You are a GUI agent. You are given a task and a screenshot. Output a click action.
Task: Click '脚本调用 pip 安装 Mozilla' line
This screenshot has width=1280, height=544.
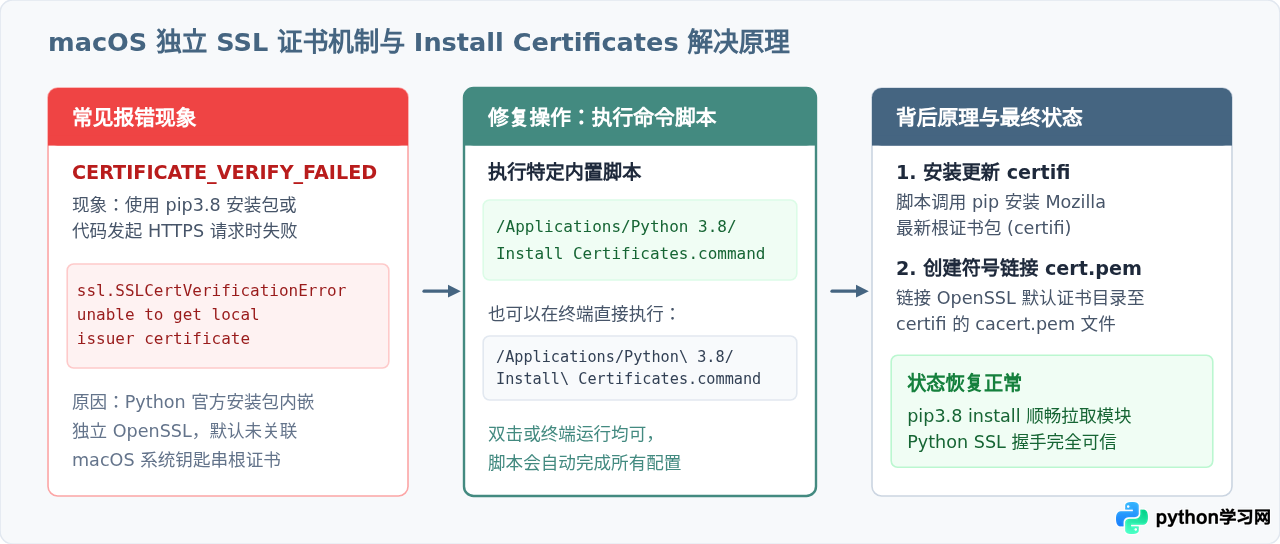point(1001,202)
